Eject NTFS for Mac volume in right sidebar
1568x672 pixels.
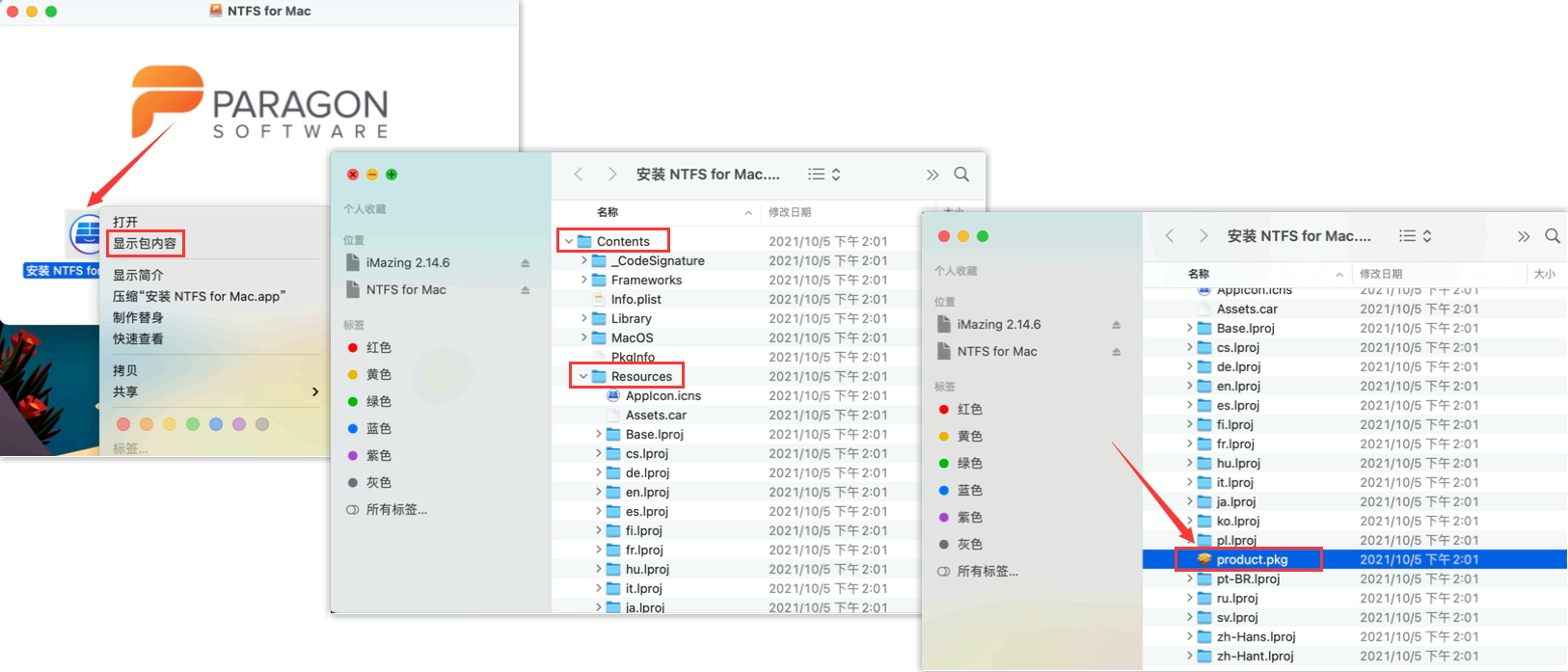coord(1117,352)
